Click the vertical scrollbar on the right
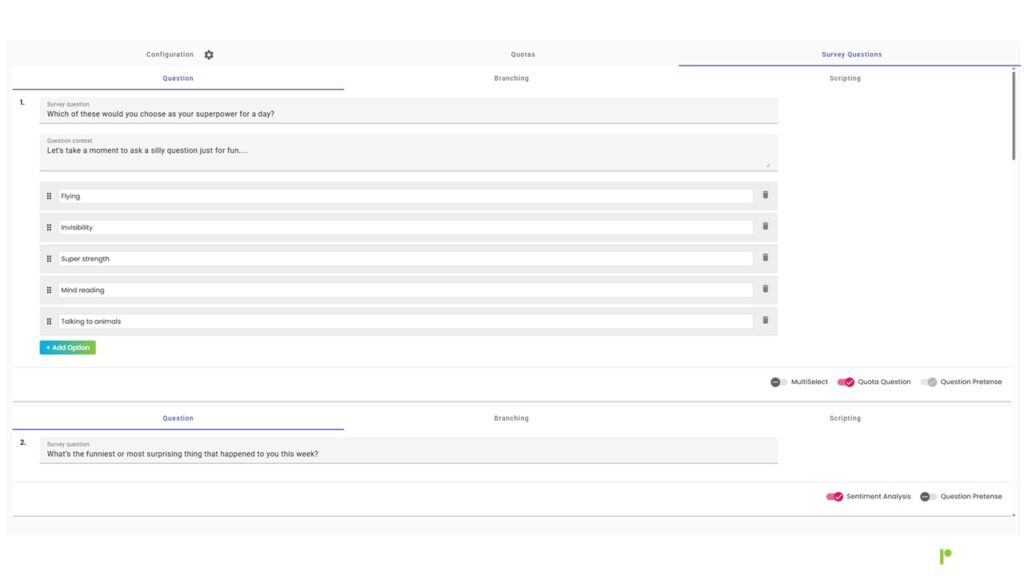 coord(1015,120)
